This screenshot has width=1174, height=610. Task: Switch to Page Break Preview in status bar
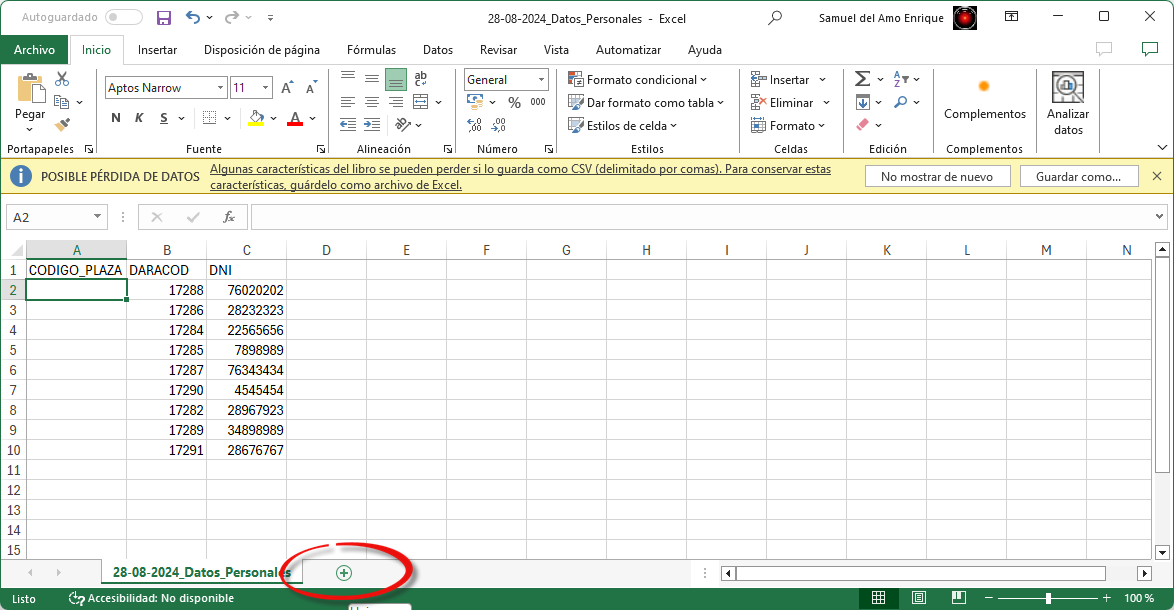tap(958, 597)
